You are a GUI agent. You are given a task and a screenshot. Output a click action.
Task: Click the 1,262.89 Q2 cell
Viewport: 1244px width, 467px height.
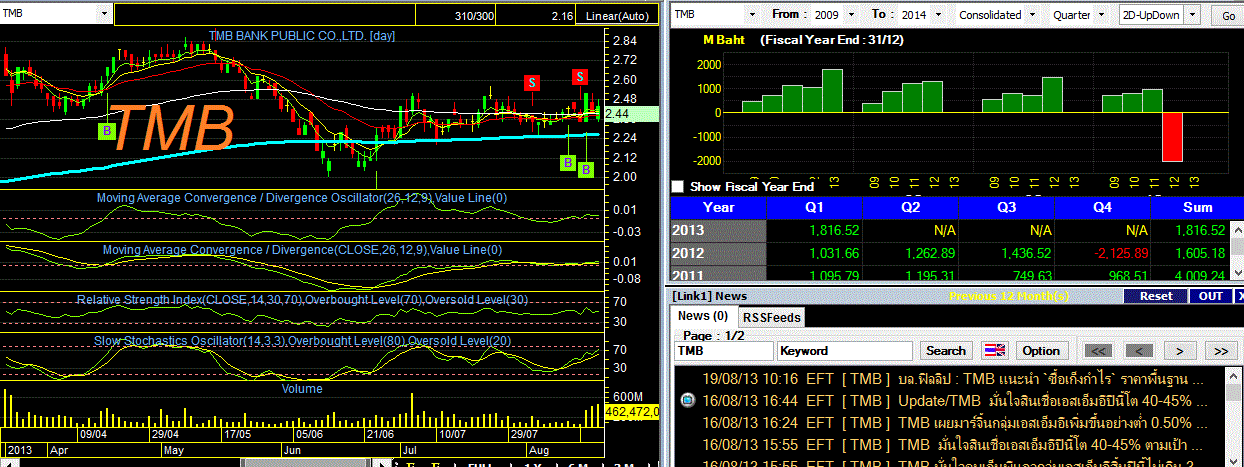tap(910, 252)
